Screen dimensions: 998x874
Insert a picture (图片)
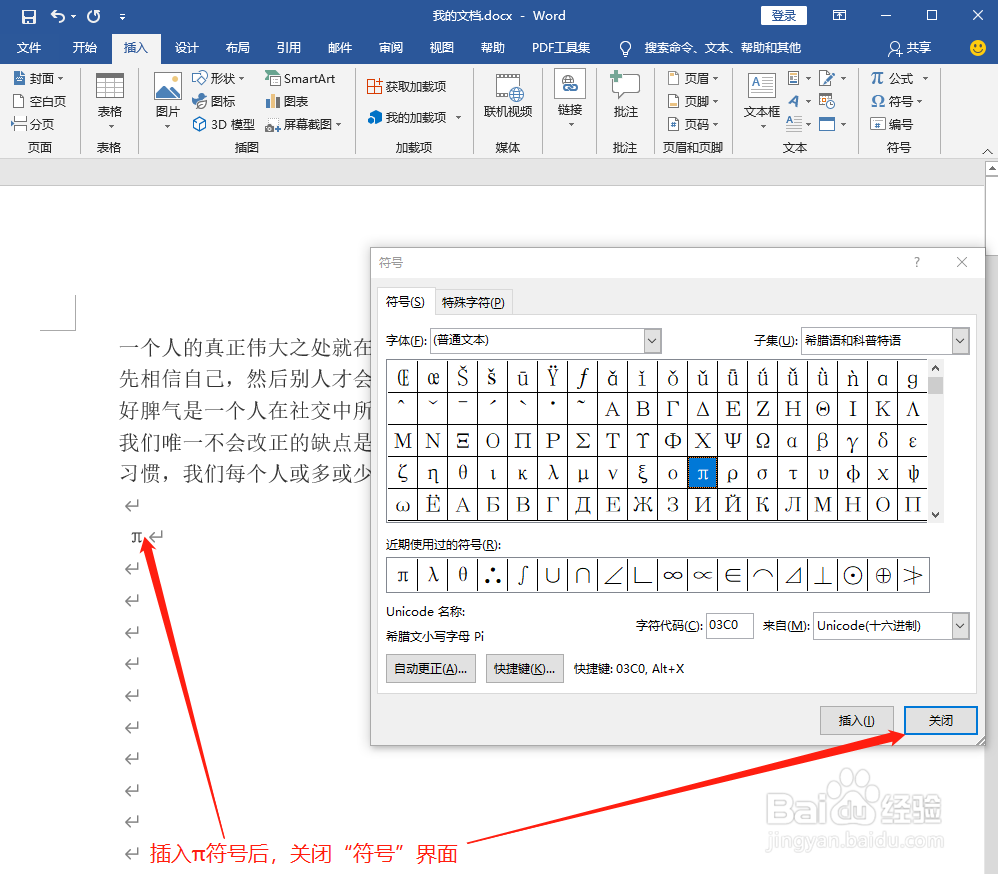[167, 102]
